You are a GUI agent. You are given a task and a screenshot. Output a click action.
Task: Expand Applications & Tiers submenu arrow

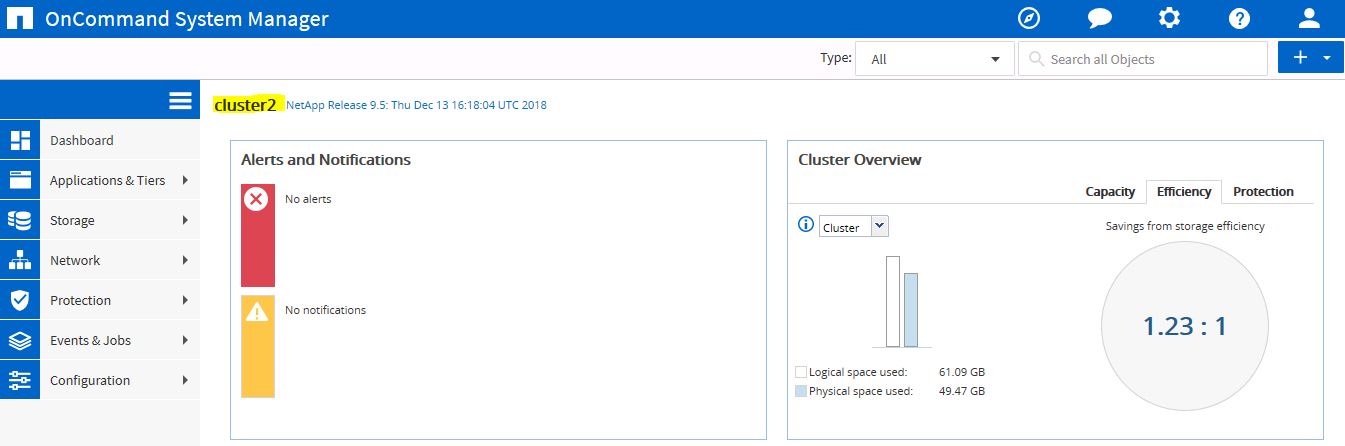coord(185,180)
